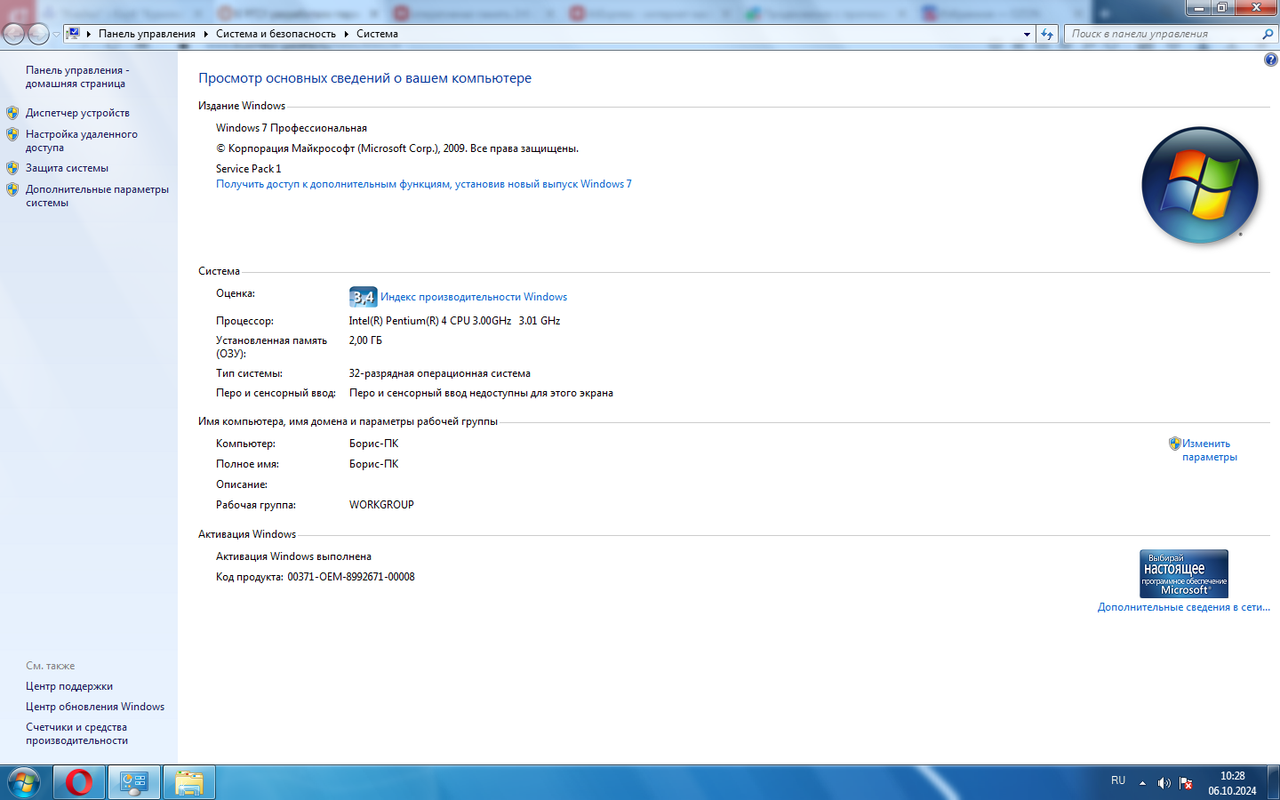1280x800 pixels.
Task: Click the shield icon next to Изменить параметры
Action: pos(1175,443)
